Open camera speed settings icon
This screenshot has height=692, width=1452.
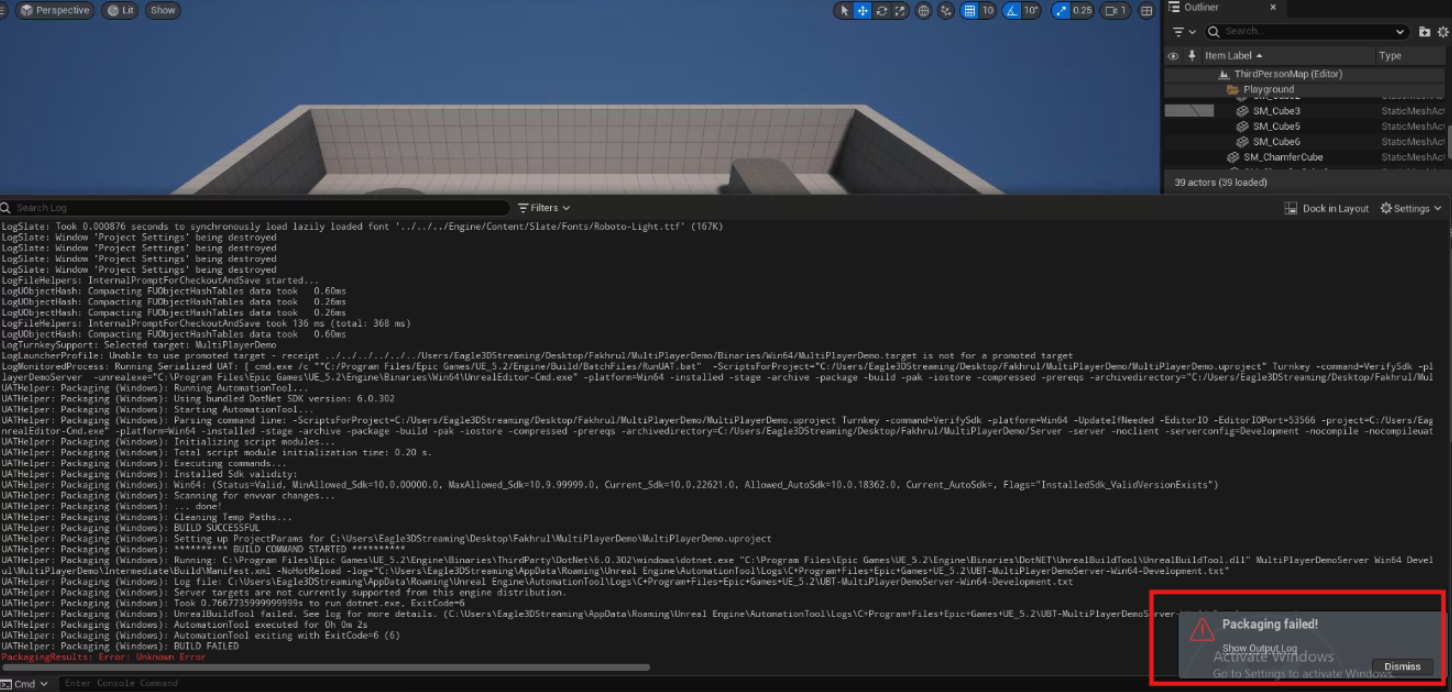click(1114, 11)
